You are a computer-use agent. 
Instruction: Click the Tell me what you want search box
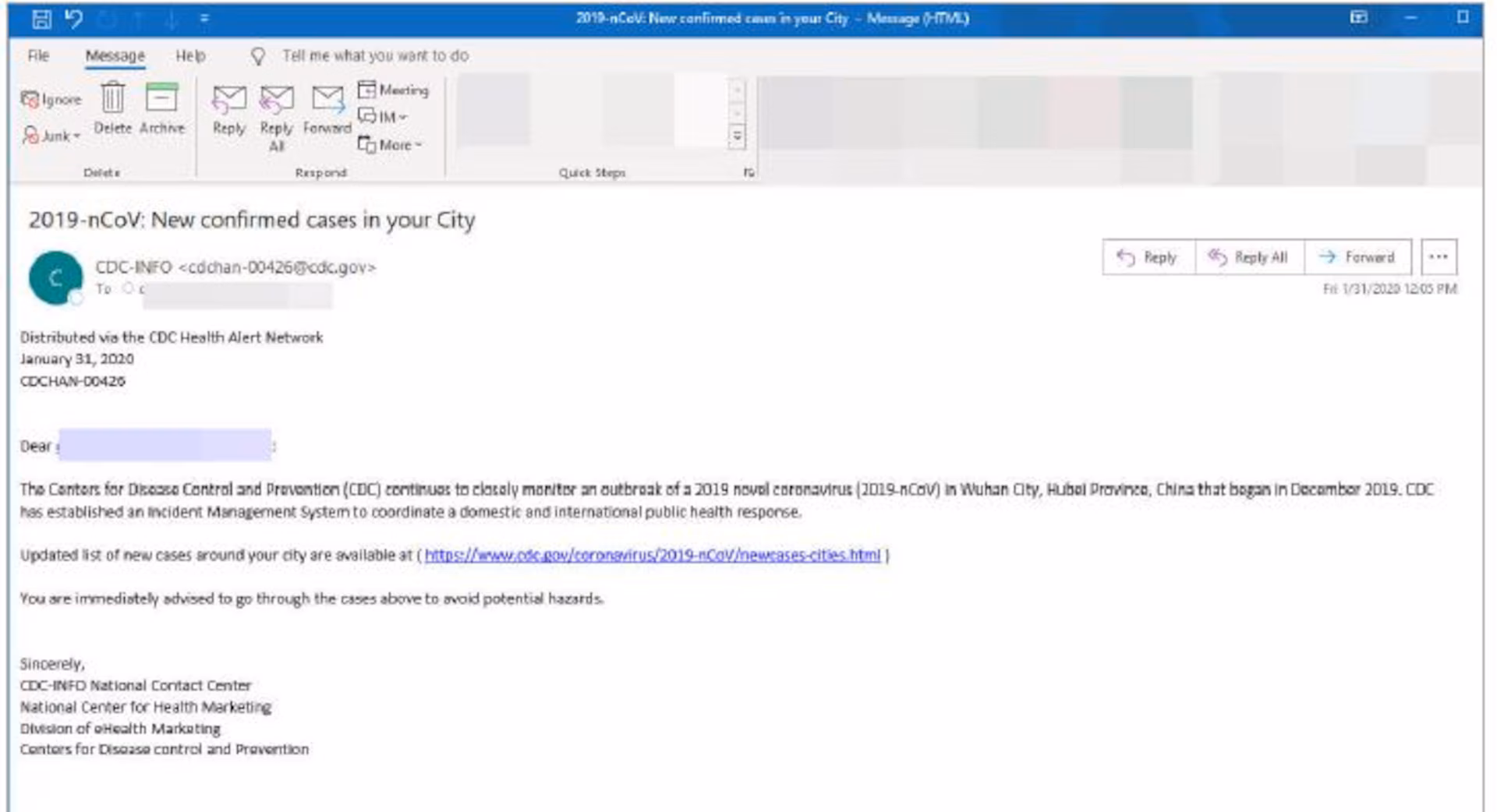[x=375, y=56]
